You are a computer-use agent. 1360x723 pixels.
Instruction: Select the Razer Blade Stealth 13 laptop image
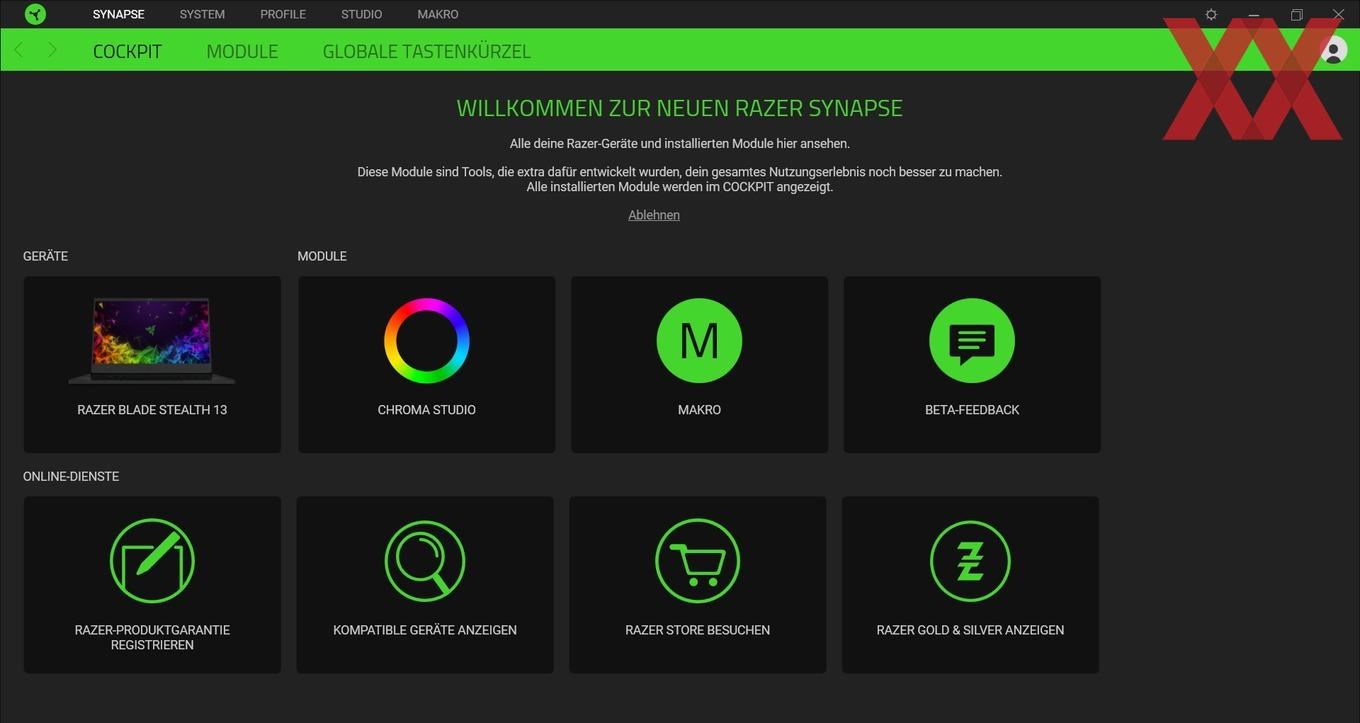pyautogui.click(x=152, y=341)
